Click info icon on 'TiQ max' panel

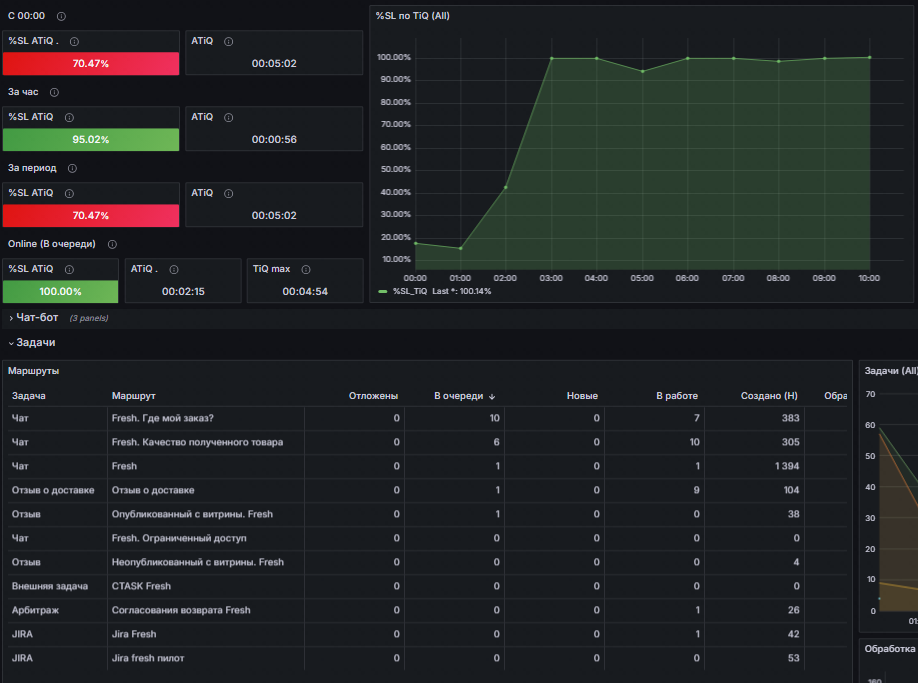coord(306,269)
